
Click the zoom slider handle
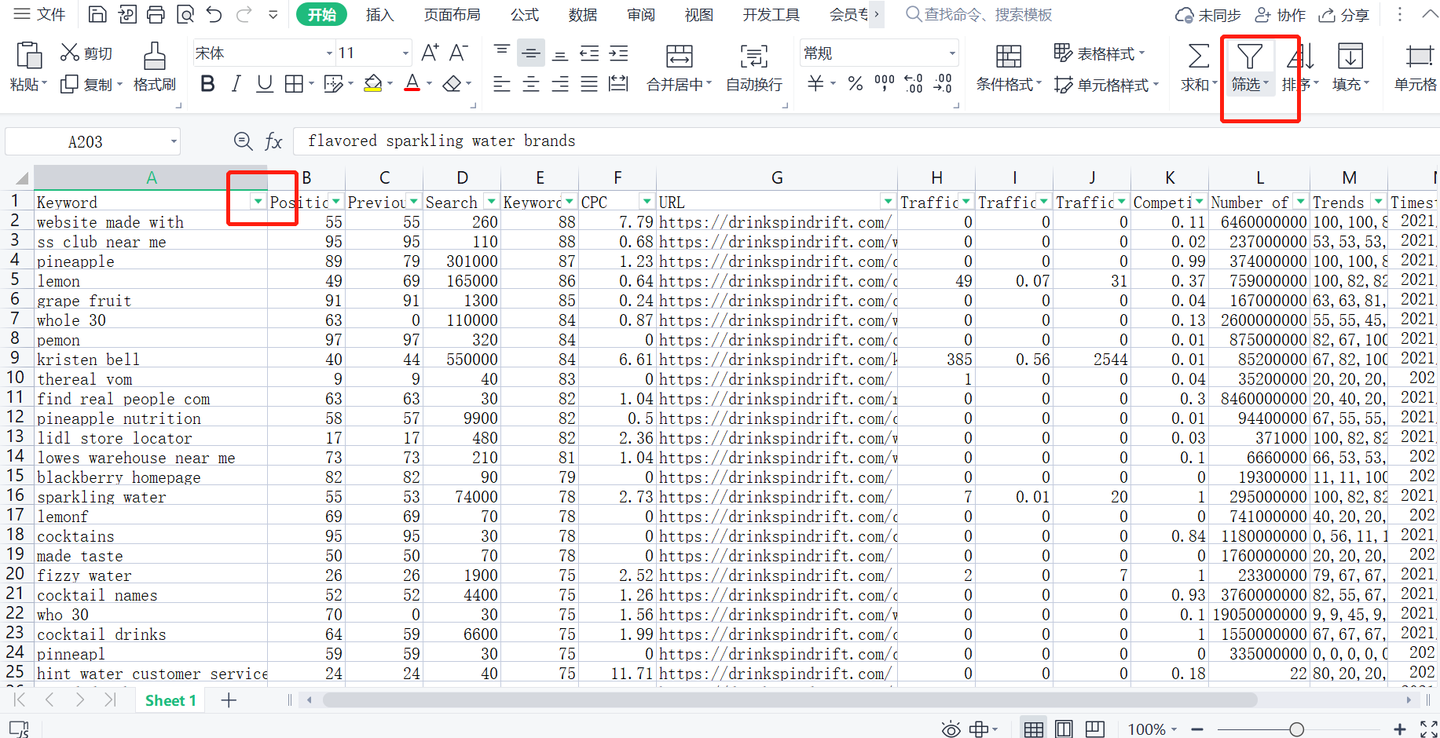click(1297, 729)
